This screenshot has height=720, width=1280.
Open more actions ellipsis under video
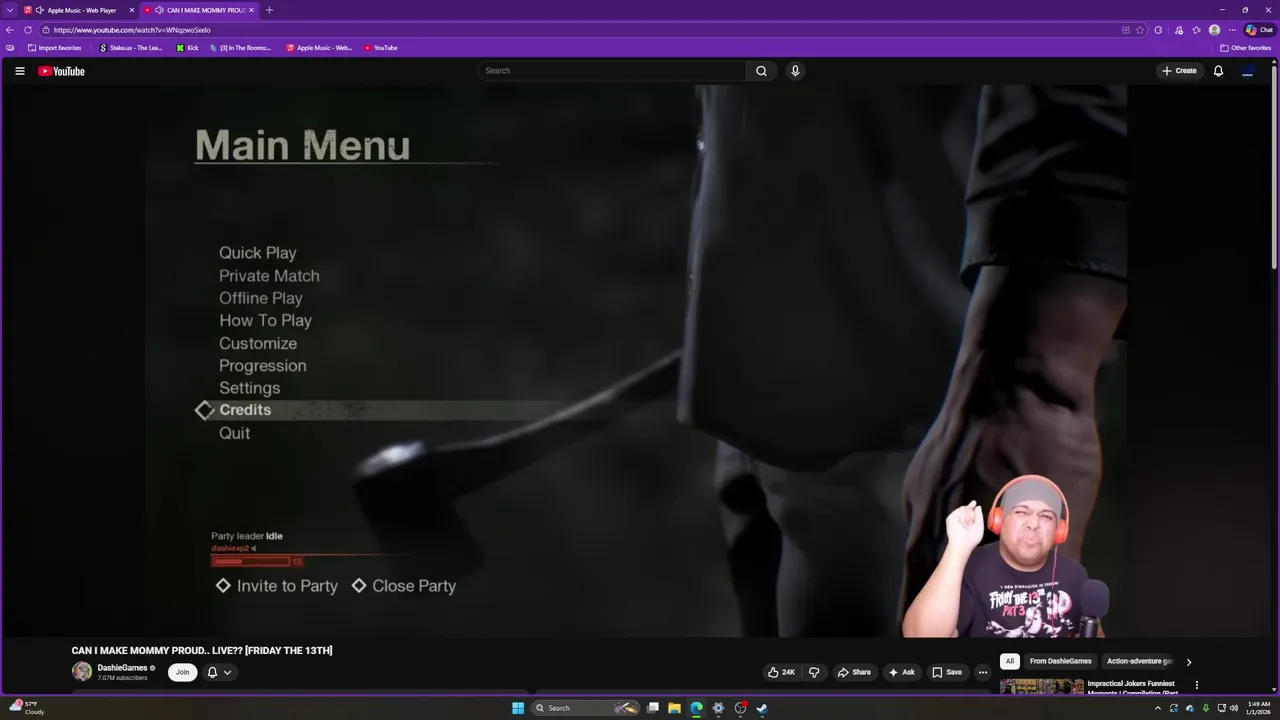983,672
